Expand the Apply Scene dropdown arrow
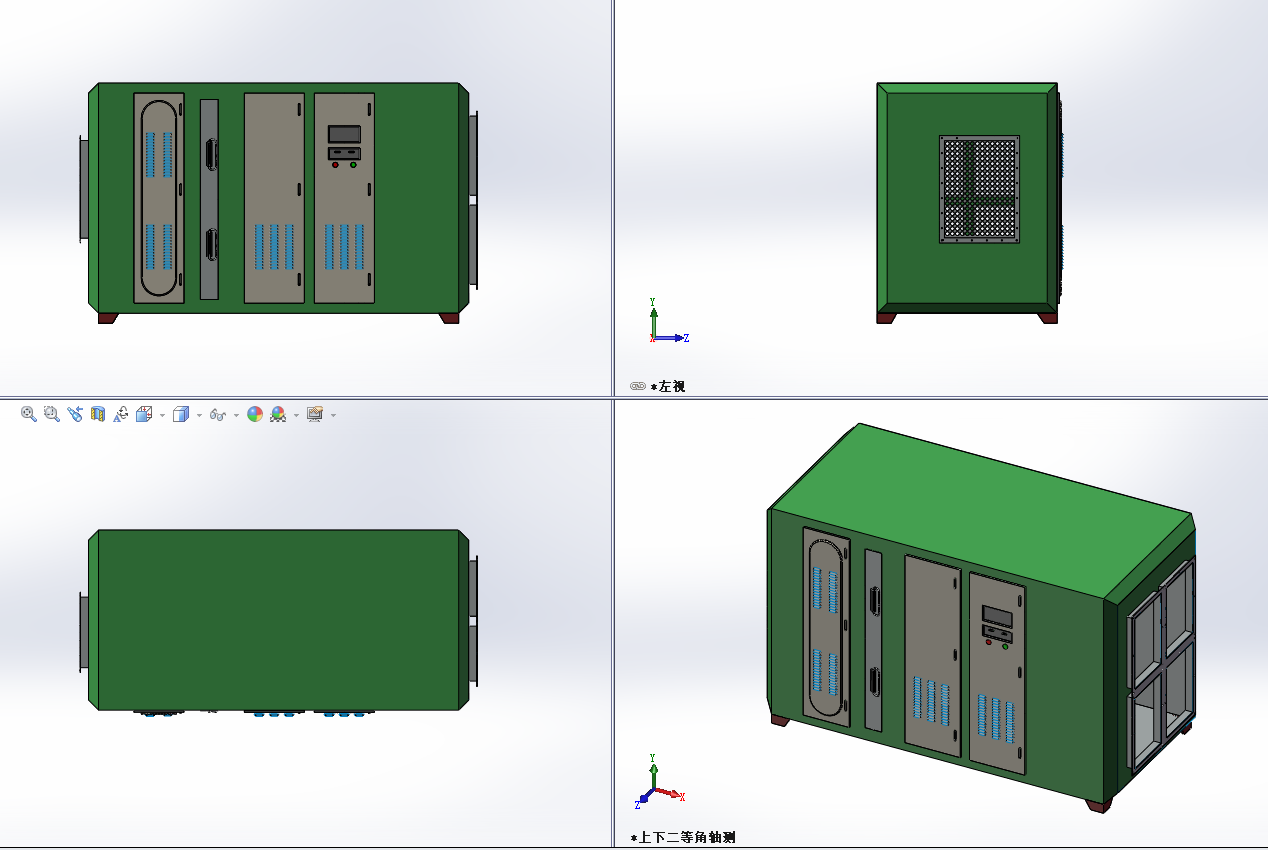1268x850 pixels. (296, 415)
